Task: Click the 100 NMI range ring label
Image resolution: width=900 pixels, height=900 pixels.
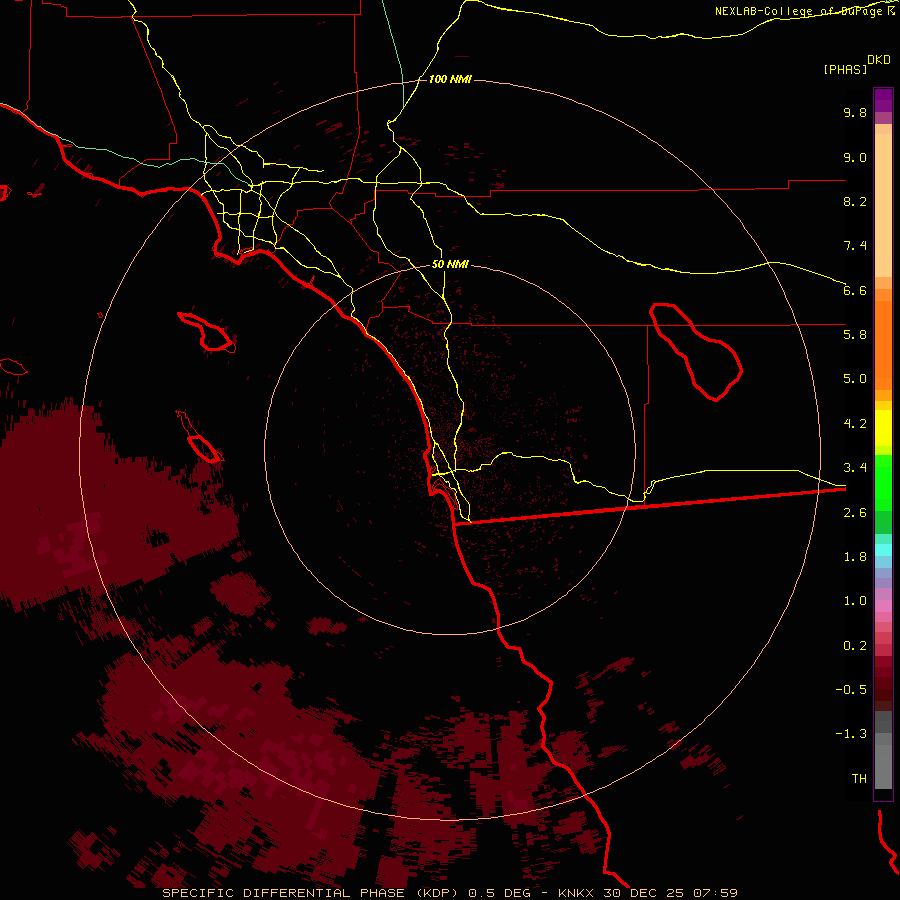Action: coord(450,79)
